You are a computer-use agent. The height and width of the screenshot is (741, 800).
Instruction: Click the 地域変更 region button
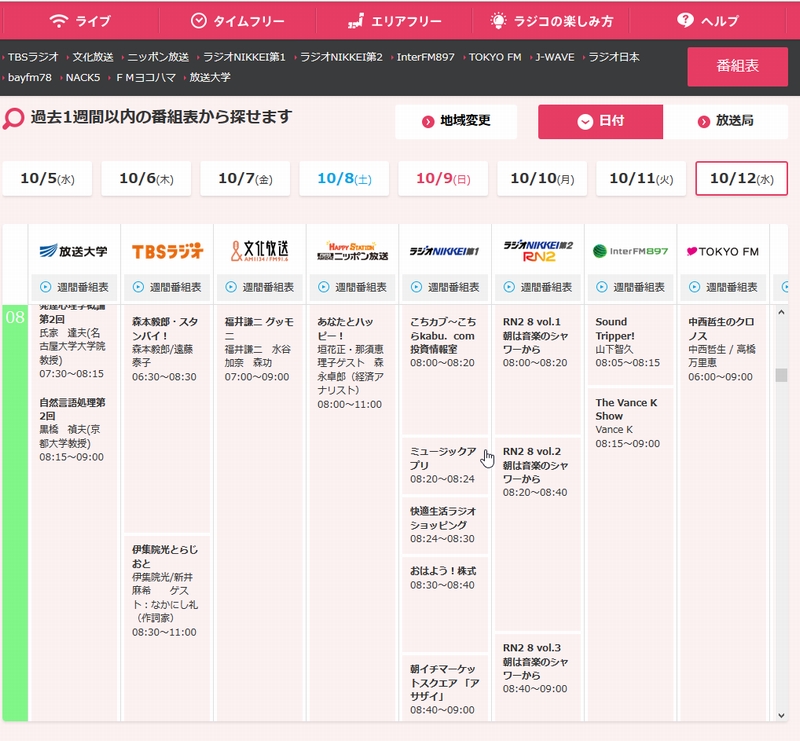456,121
